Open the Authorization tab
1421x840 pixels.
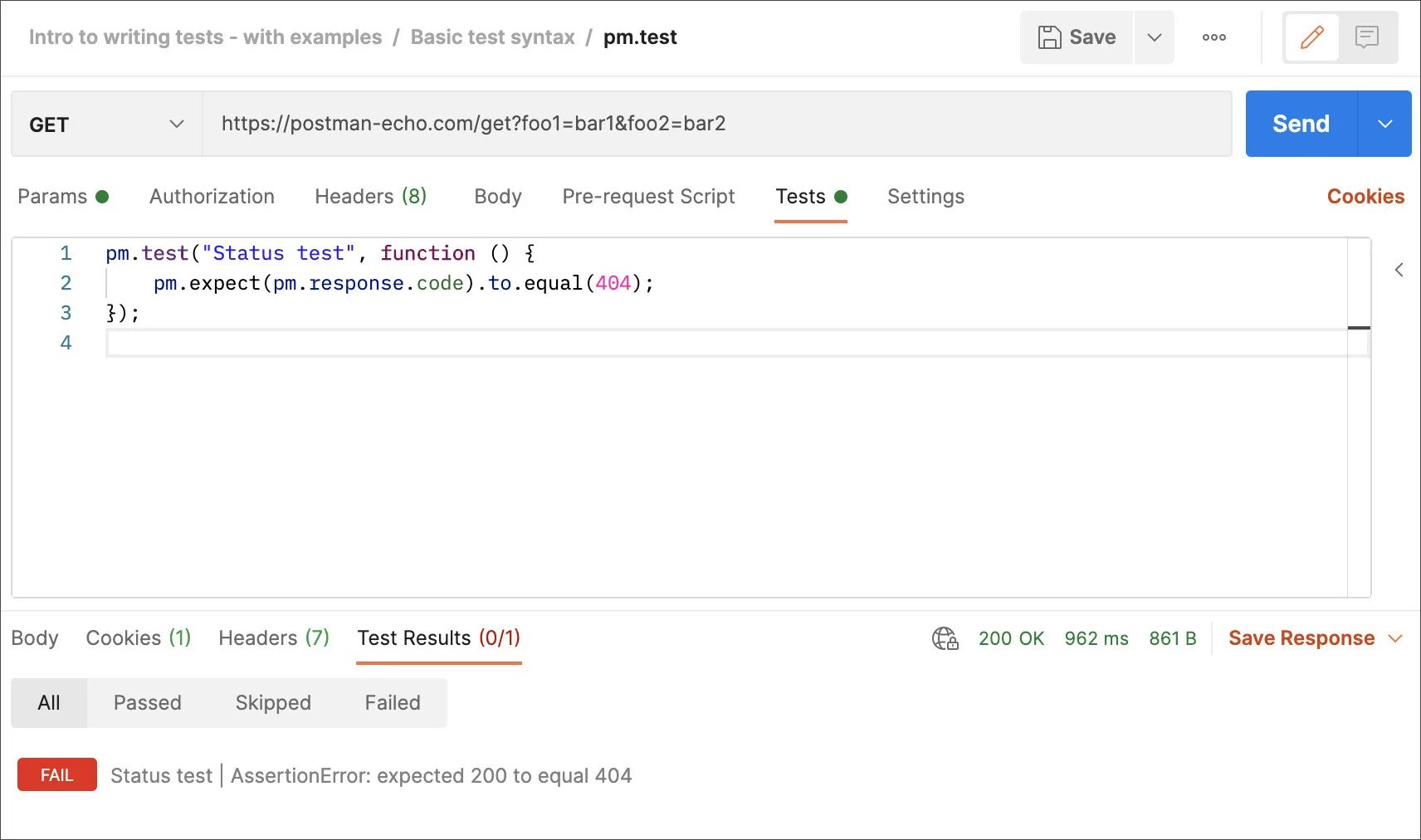212,197
